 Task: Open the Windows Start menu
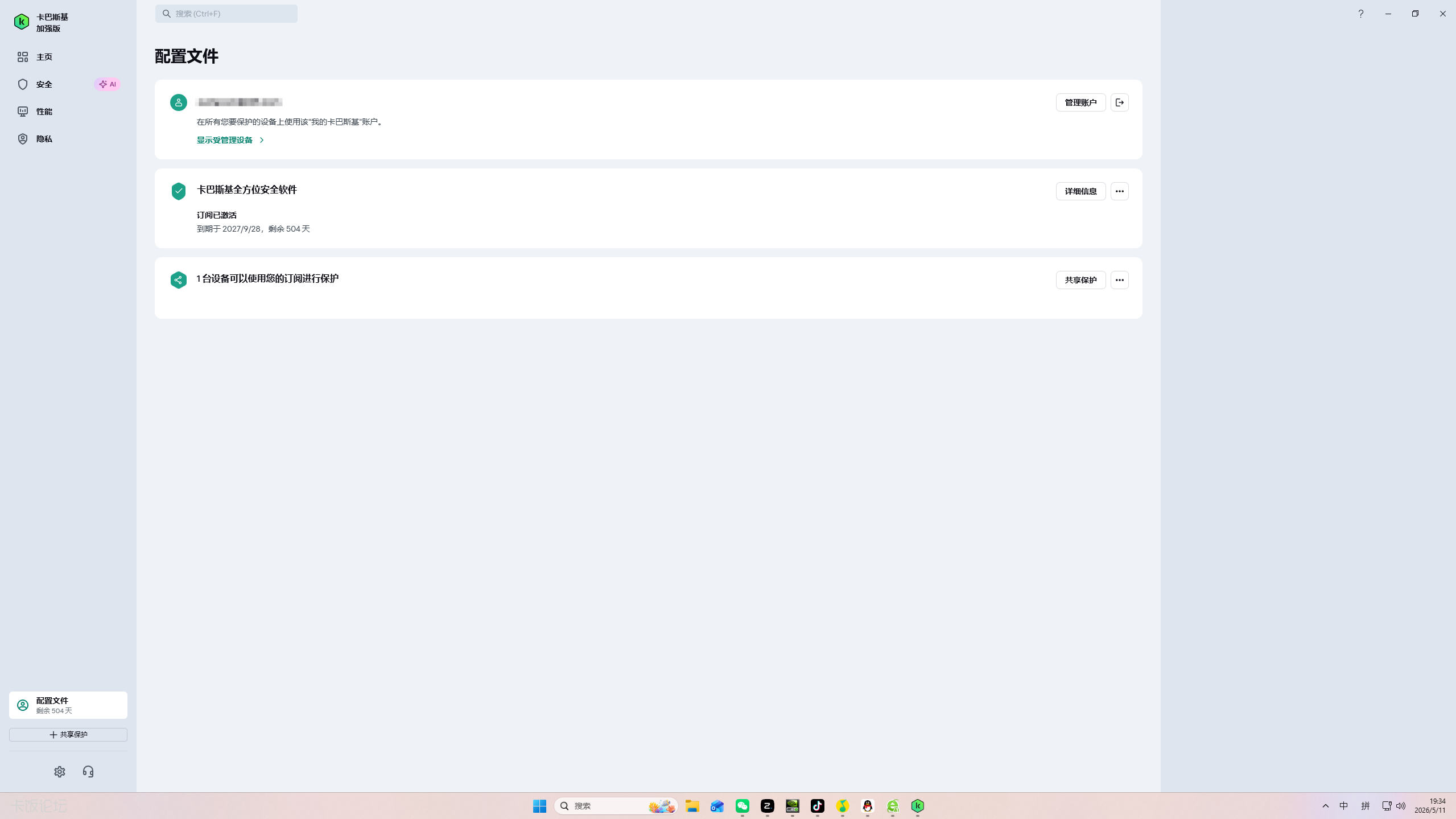pyautogui.click(x=539, y=806)
